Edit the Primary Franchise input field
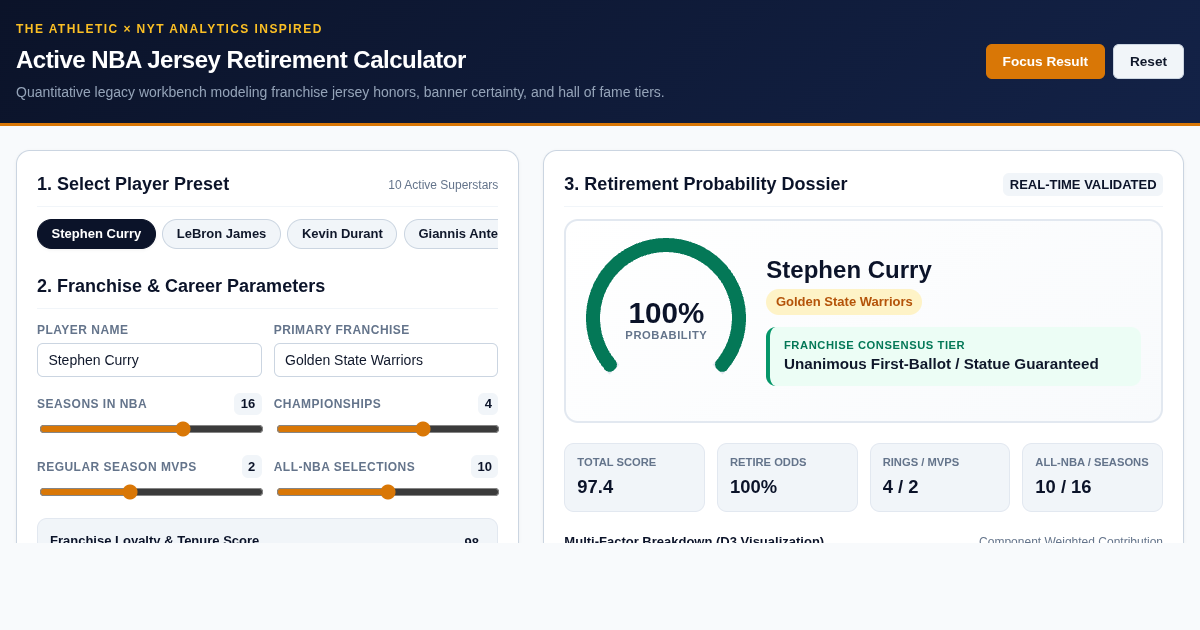Image resolution: width=1200 pixels, height=630 pixels. pos(386,360)
